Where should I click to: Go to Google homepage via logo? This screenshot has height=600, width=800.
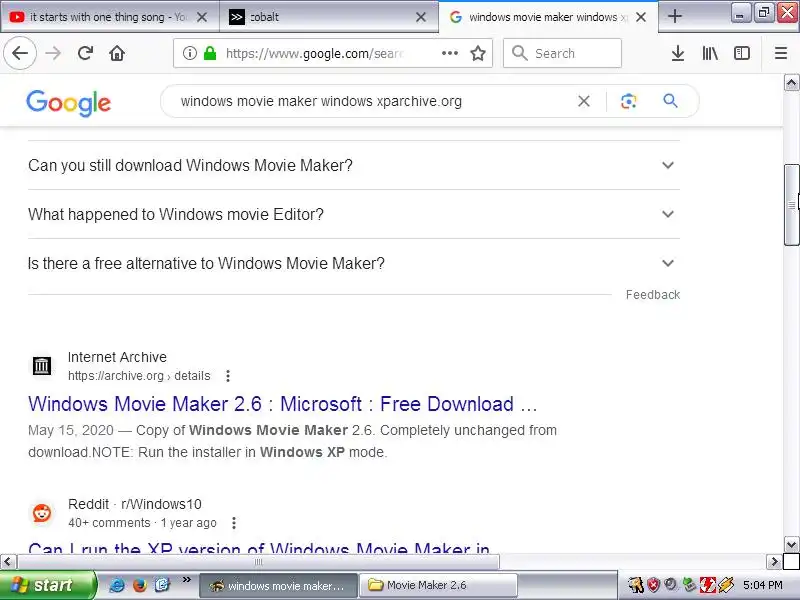68,103
